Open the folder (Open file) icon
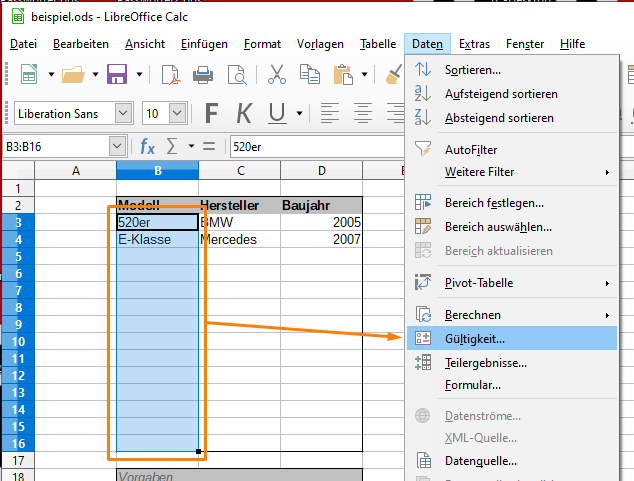Image resolution: width=634 pixels, height=481 pixels. point(73,74)
